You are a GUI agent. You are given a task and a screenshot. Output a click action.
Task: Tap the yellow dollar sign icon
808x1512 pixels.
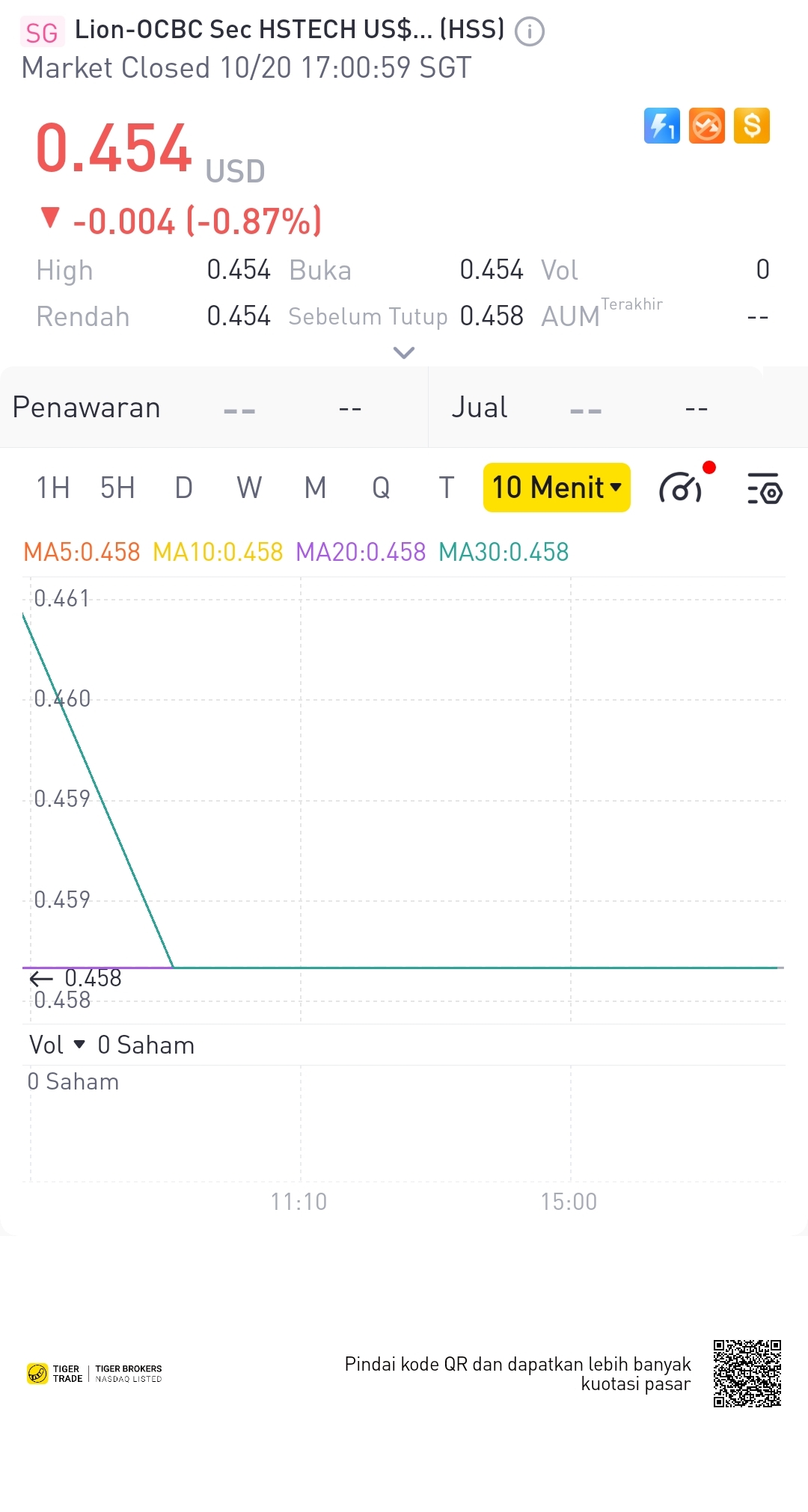[x=752, y=126]
